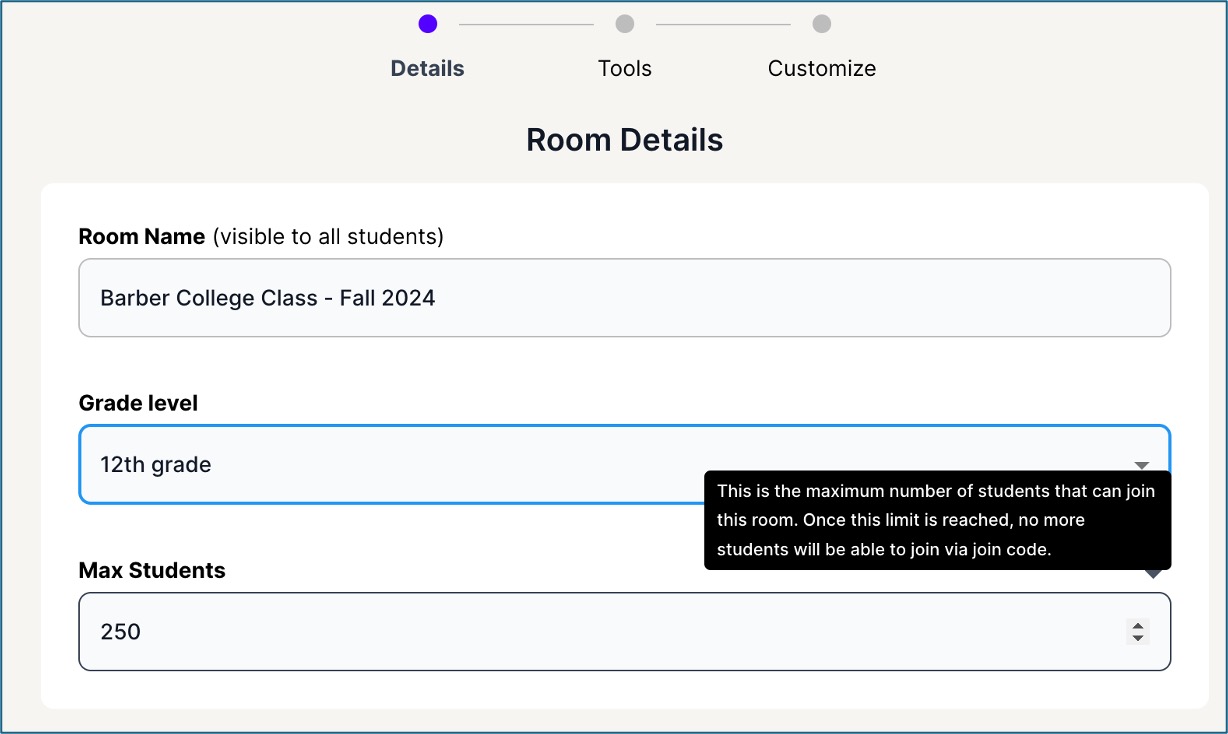
Task: Click the gray Tools step dot
Action: [x=625, y=24]
